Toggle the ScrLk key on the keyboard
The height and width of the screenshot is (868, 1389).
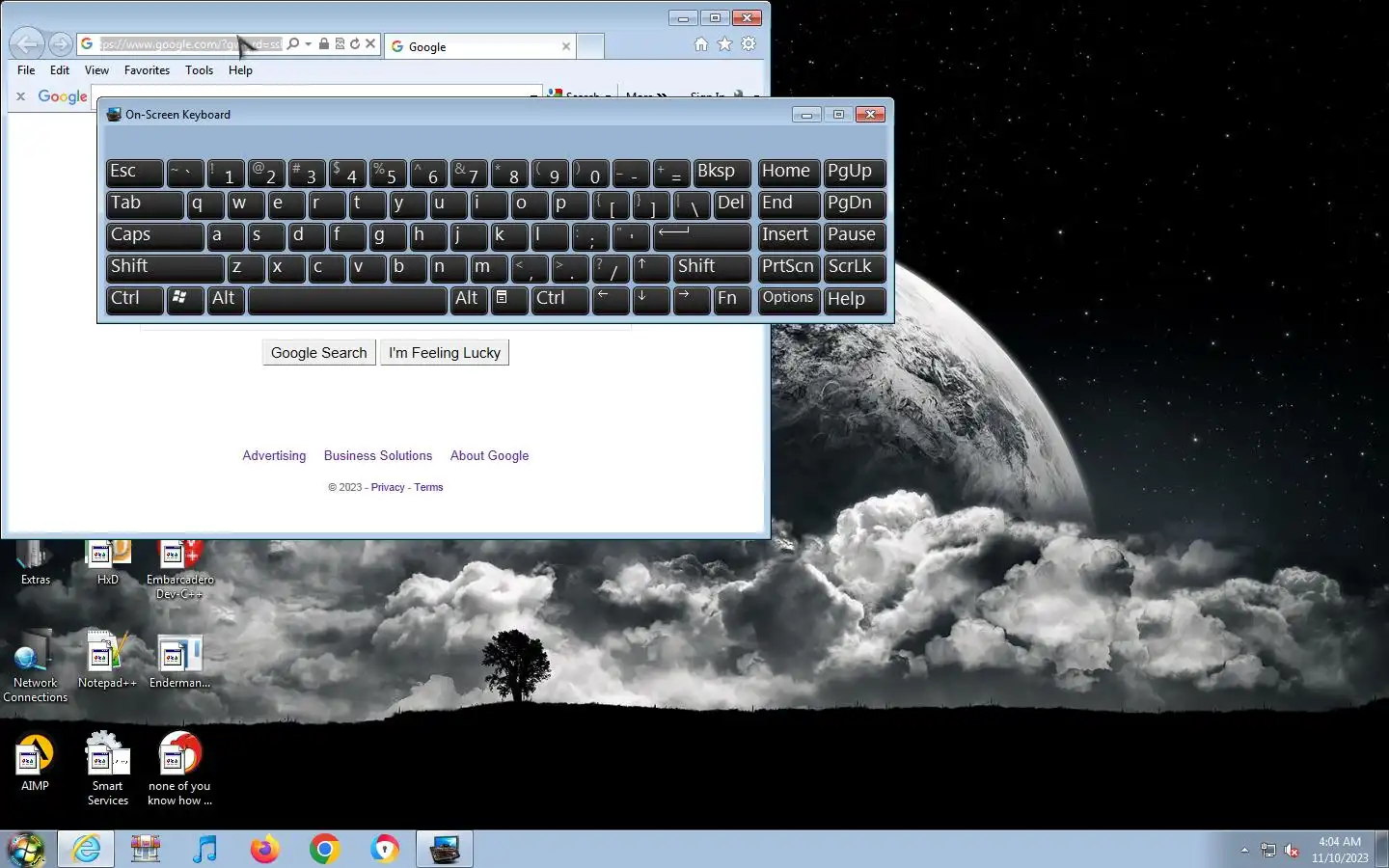855,268
